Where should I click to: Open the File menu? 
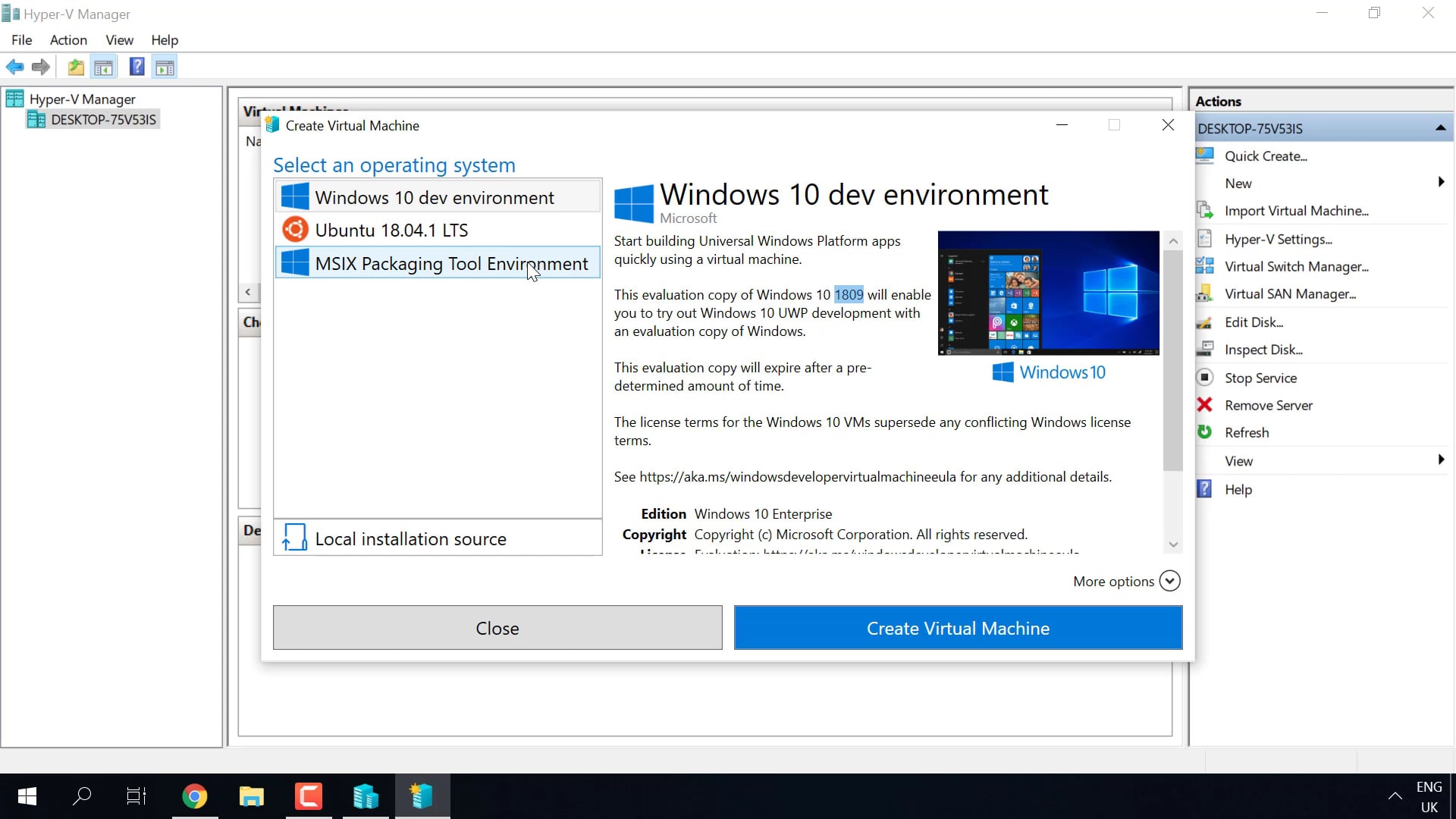point(21,40)
